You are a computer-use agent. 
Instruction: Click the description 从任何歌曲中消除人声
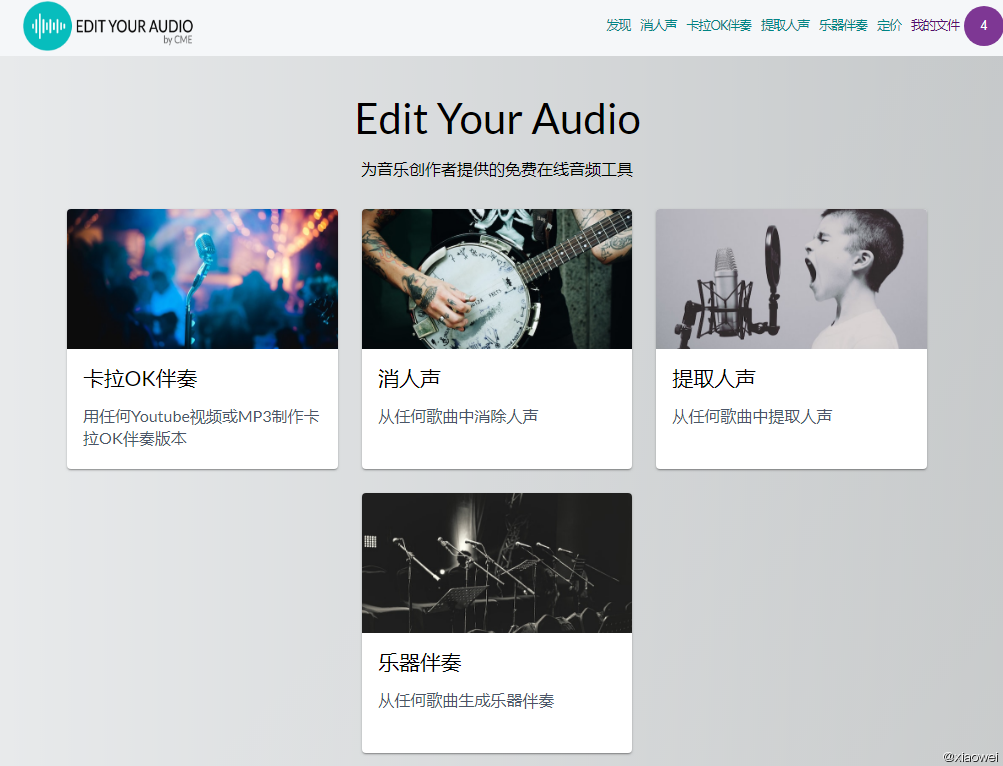458,417
